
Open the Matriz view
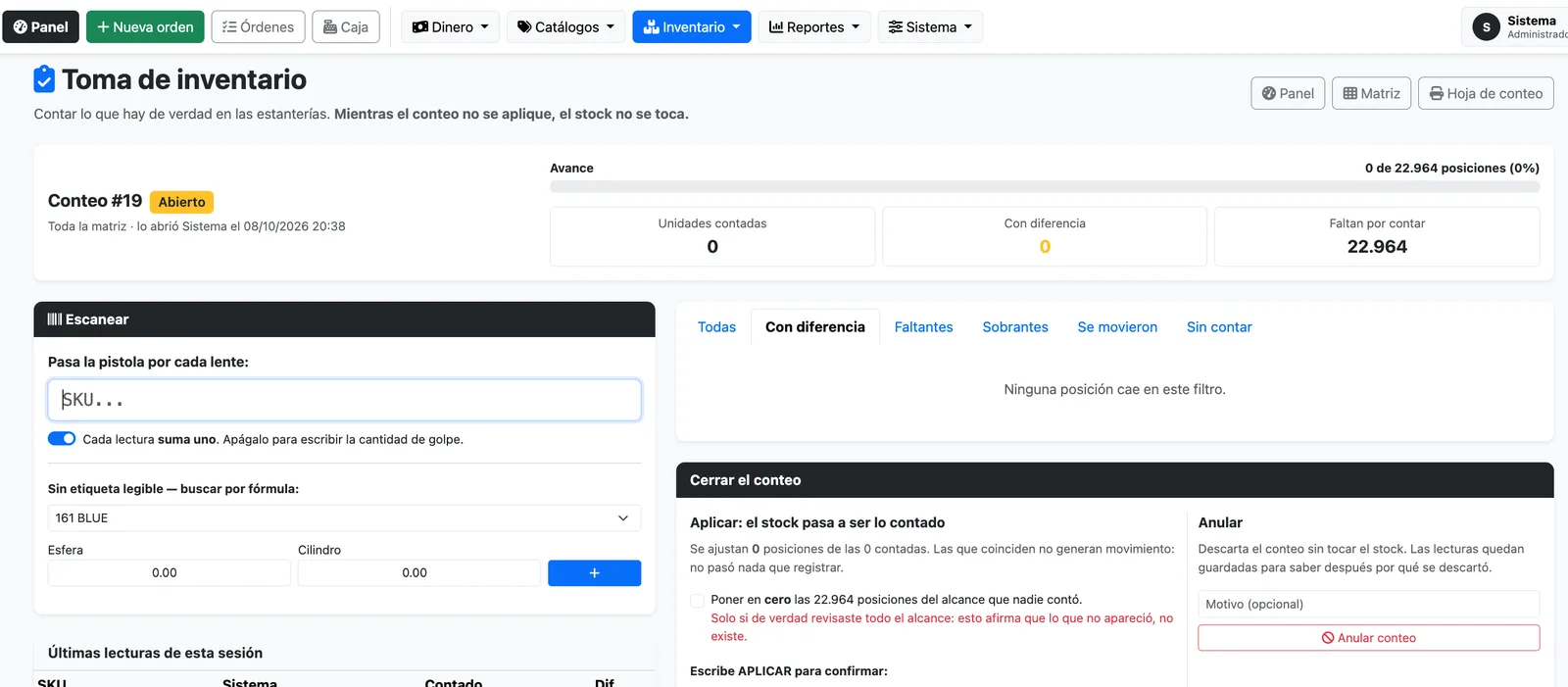(x=1371, y=93)
